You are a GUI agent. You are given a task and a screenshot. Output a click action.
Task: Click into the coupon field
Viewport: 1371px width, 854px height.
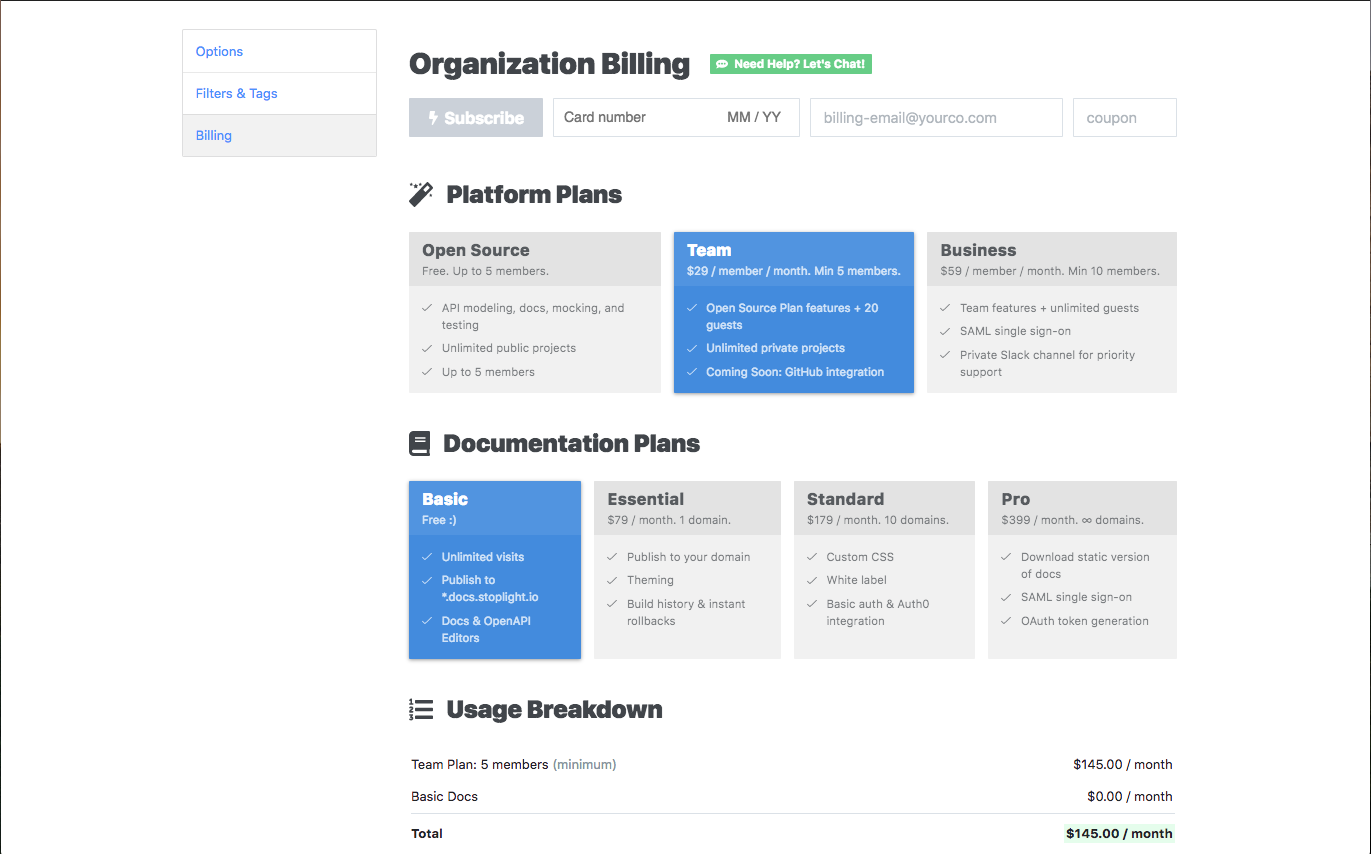[1124, 118]
